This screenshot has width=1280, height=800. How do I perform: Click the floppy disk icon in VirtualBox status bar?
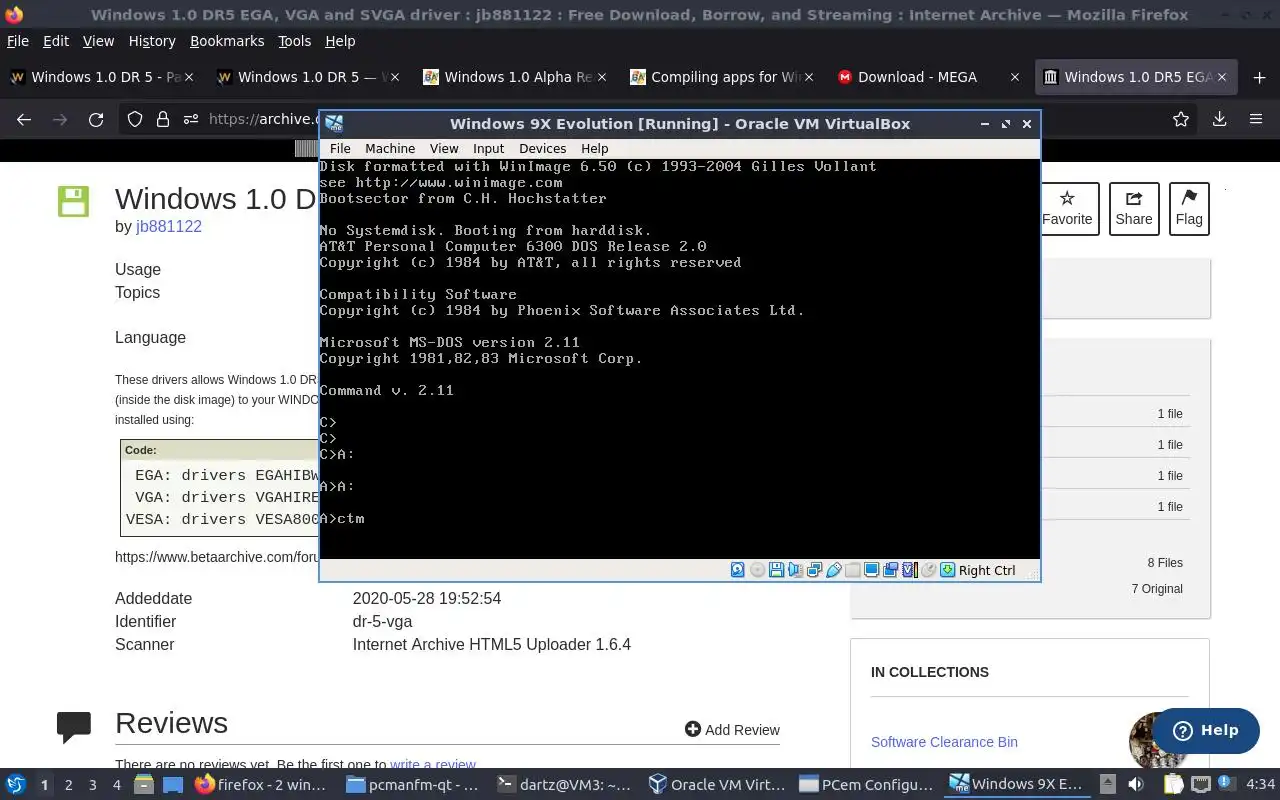coord(776,570)
